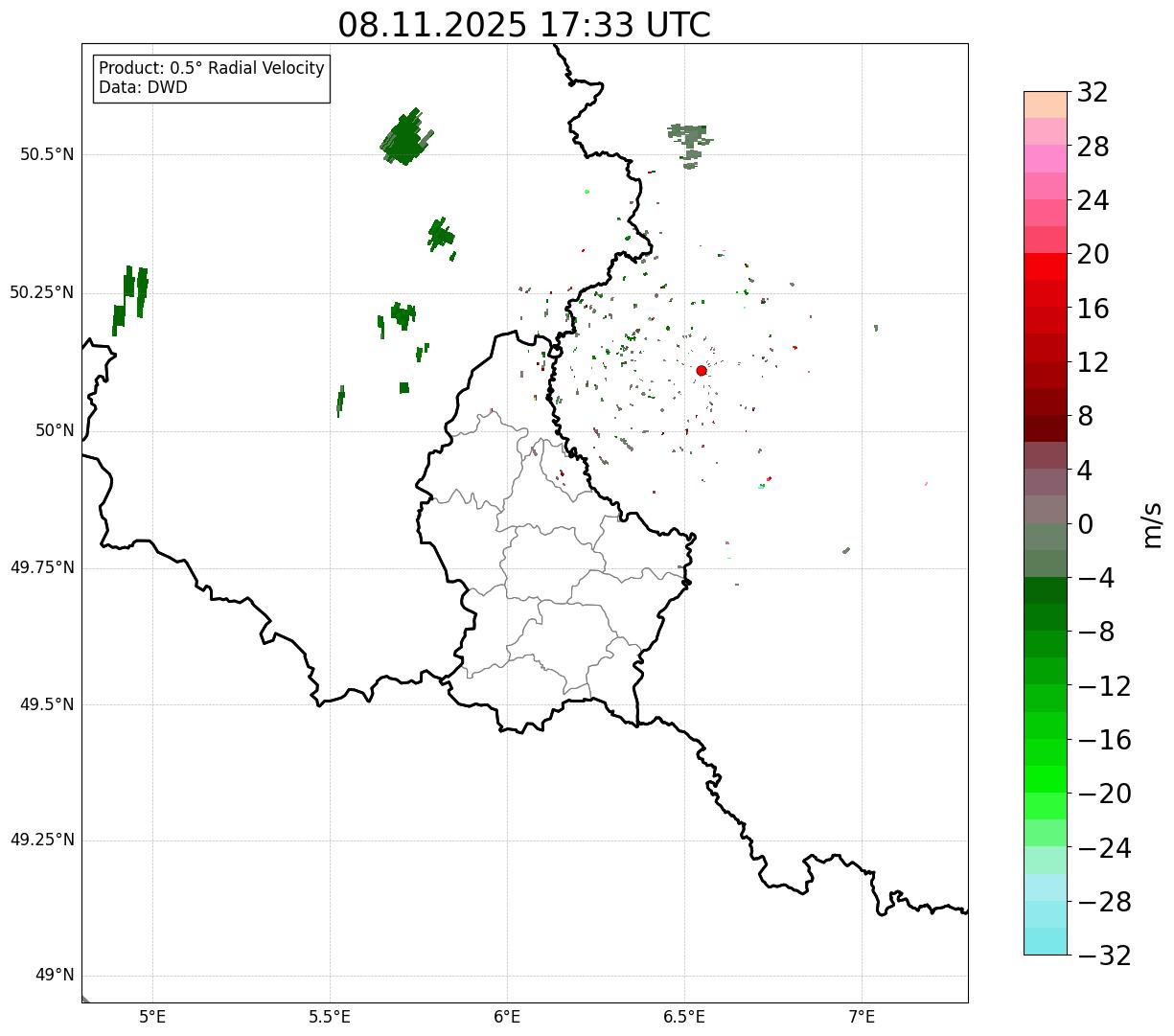Image resolution: width=1174 pixels, height=1036 pixels.
Task: Click the 5°E longitude label
Action: (152, 1017)
